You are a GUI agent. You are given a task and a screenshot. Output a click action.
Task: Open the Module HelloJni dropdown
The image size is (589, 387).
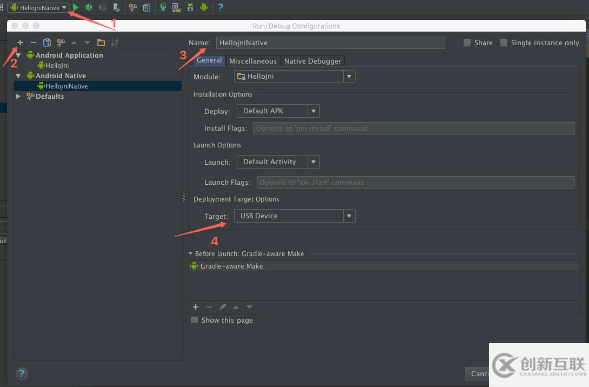coord(294,77)
